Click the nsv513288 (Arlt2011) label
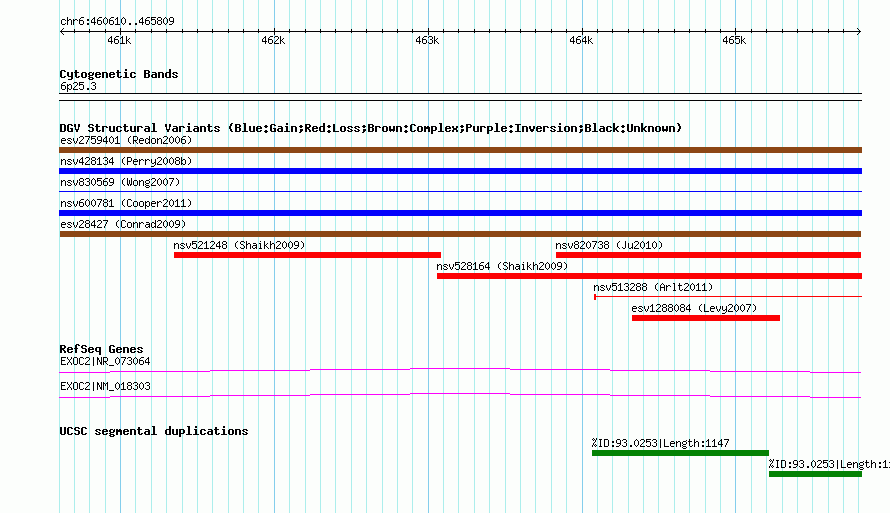The image size is (890, 513). pyautogui.click(x=653, y=287)
